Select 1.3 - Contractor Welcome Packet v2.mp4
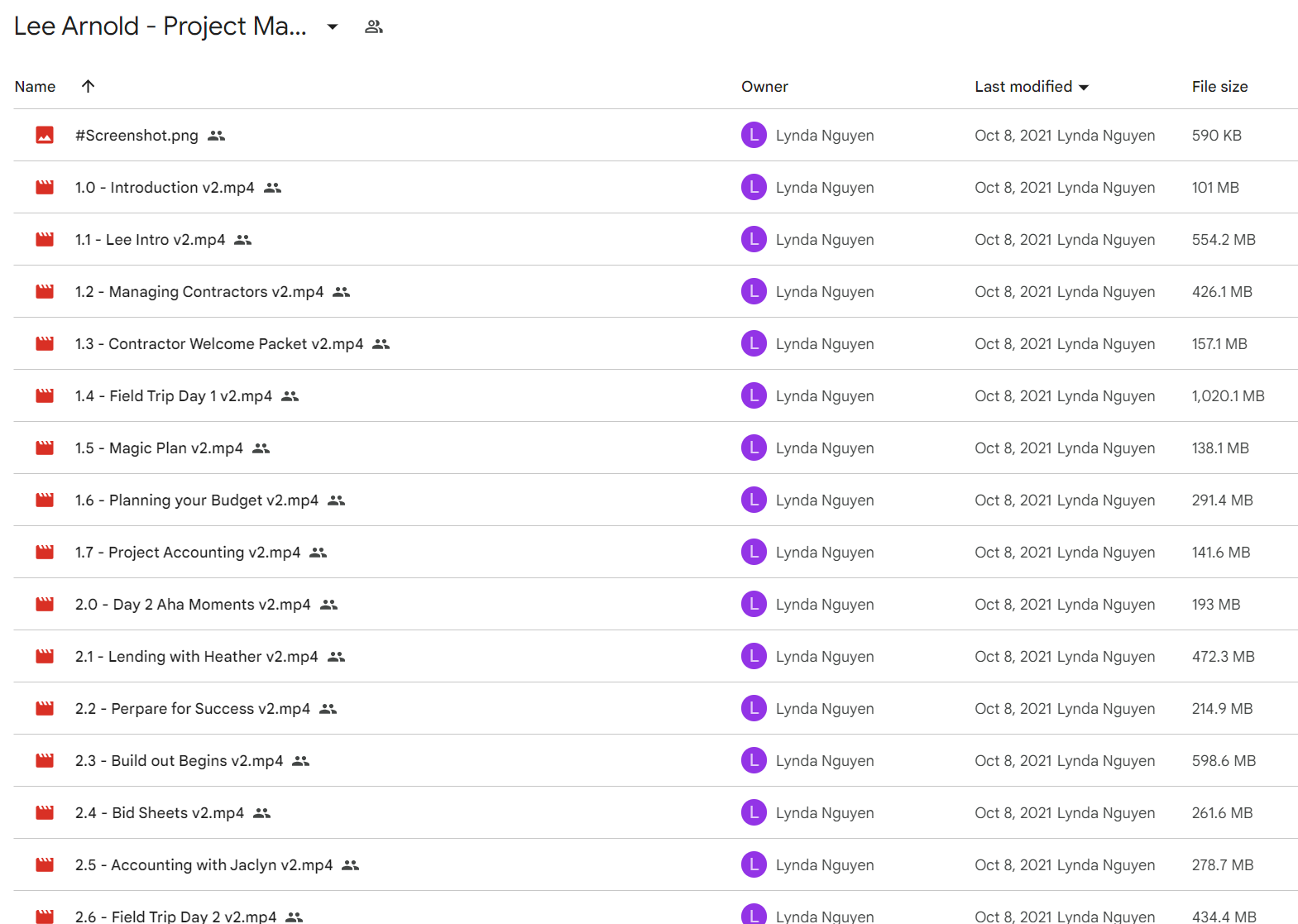 click(219, 343)
